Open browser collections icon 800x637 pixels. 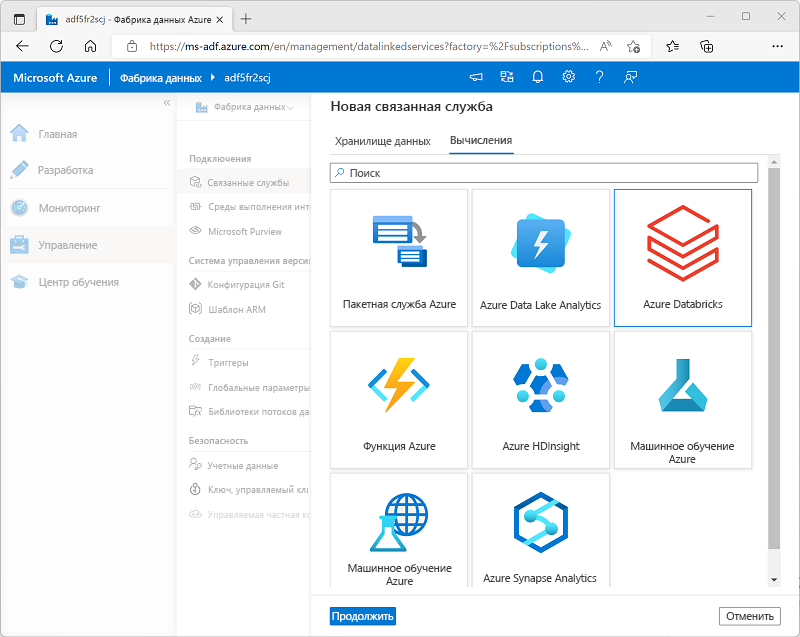(x=707, y=46)
